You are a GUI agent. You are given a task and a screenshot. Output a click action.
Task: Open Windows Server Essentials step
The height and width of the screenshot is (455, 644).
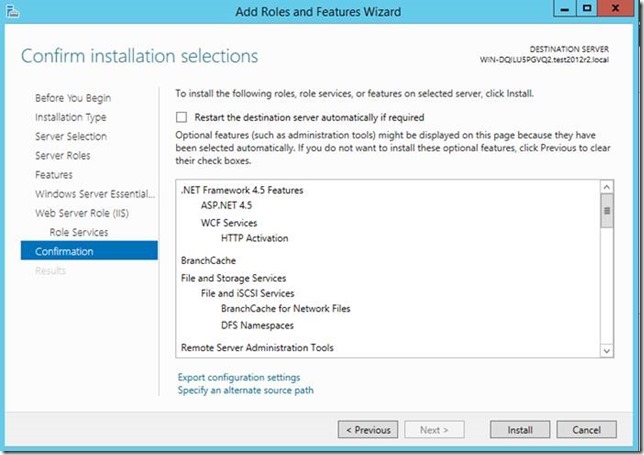[x=95, y=194]
